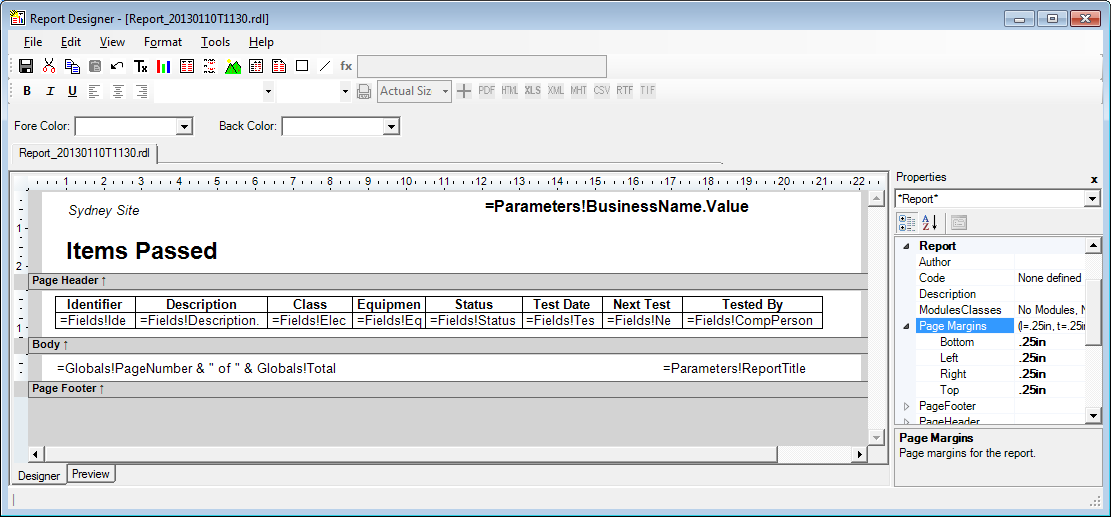
Task: Open the Format menu
Action: coord(162,42)
